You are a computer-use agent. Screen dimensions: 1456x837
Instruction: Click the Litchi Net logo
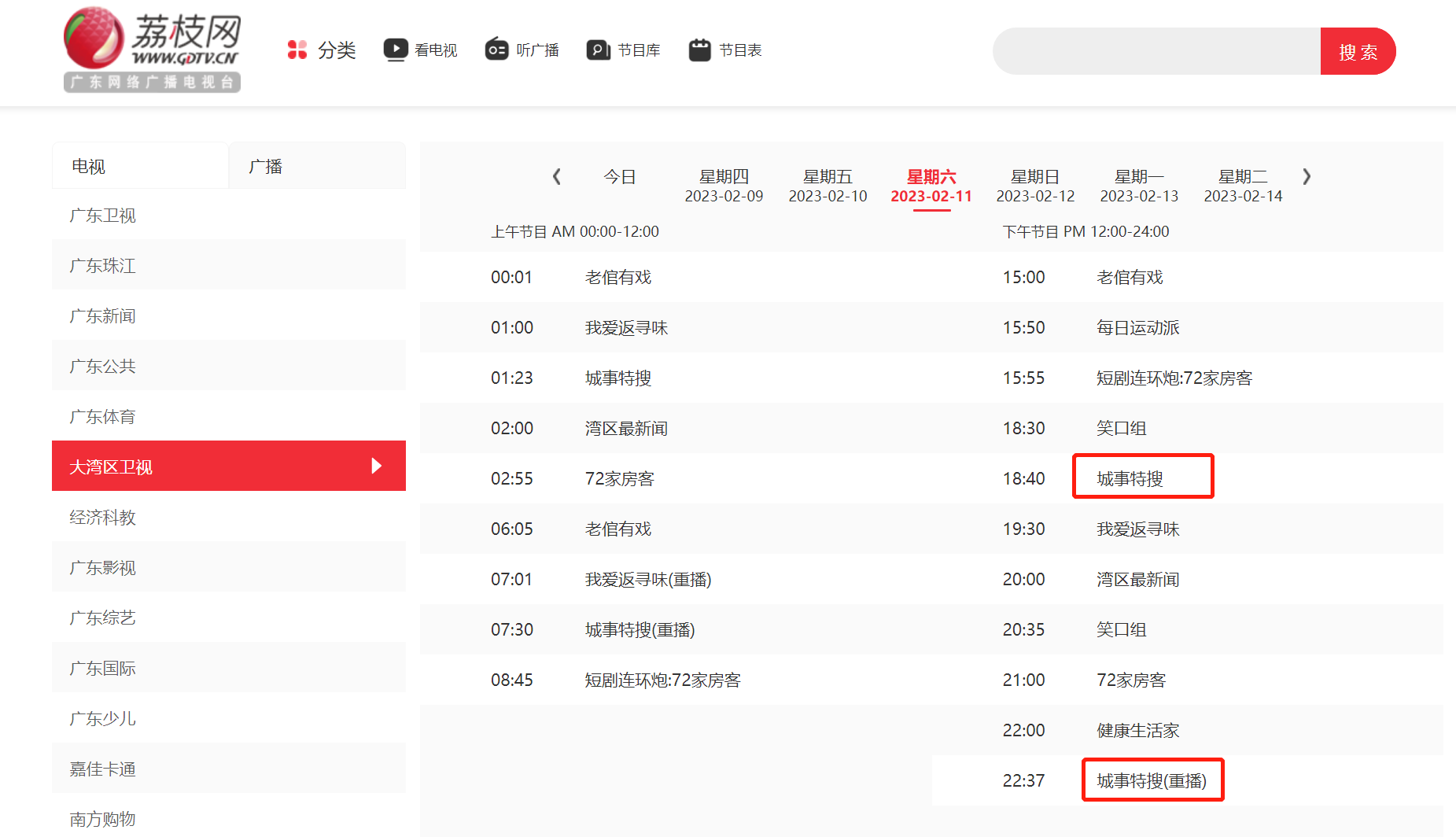[152, 50]
